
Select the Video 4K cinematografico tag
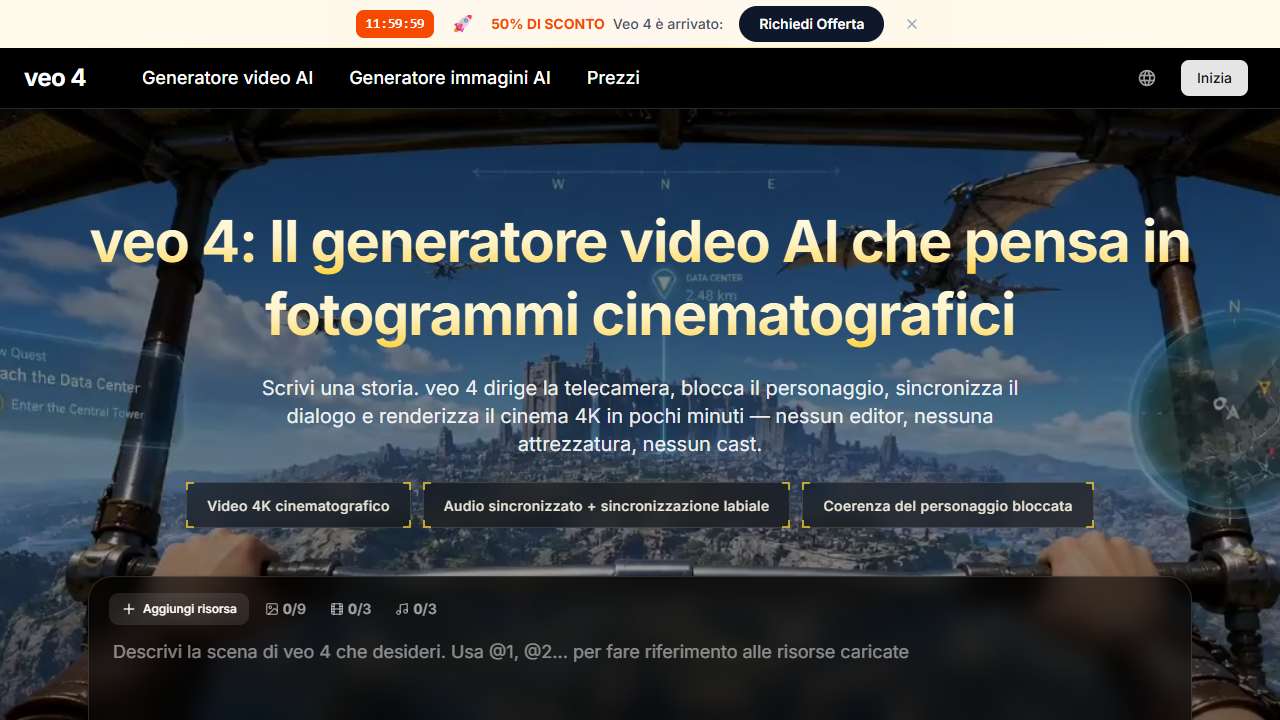coord(298,506)
